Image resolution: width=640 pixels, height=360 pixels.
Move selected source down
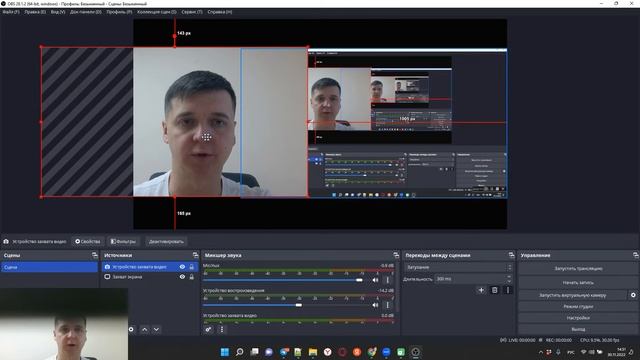point(156,329)
